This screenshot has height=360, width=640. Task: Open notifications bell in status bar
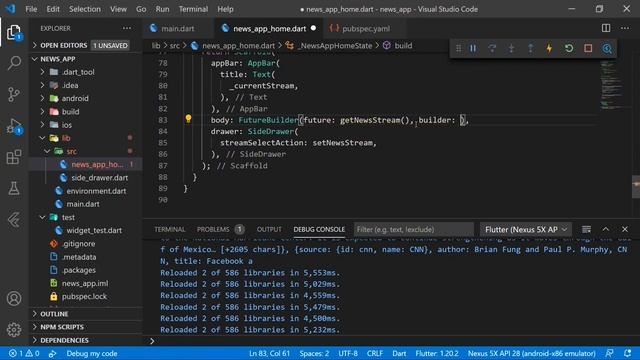[x=627, y=353]
